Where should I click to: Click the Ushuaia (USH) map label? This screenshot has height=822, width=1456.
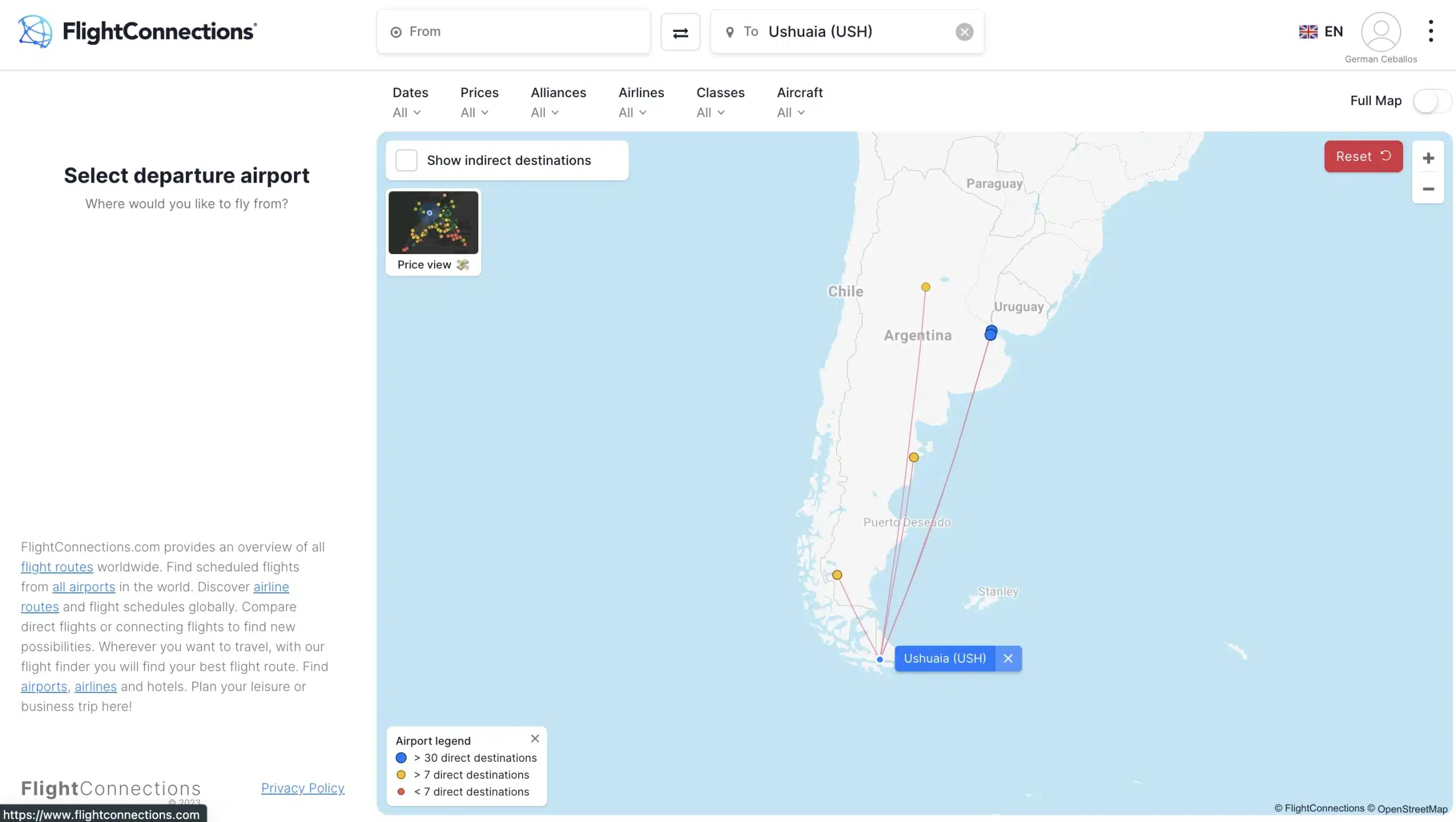click(x=945, y=658)
